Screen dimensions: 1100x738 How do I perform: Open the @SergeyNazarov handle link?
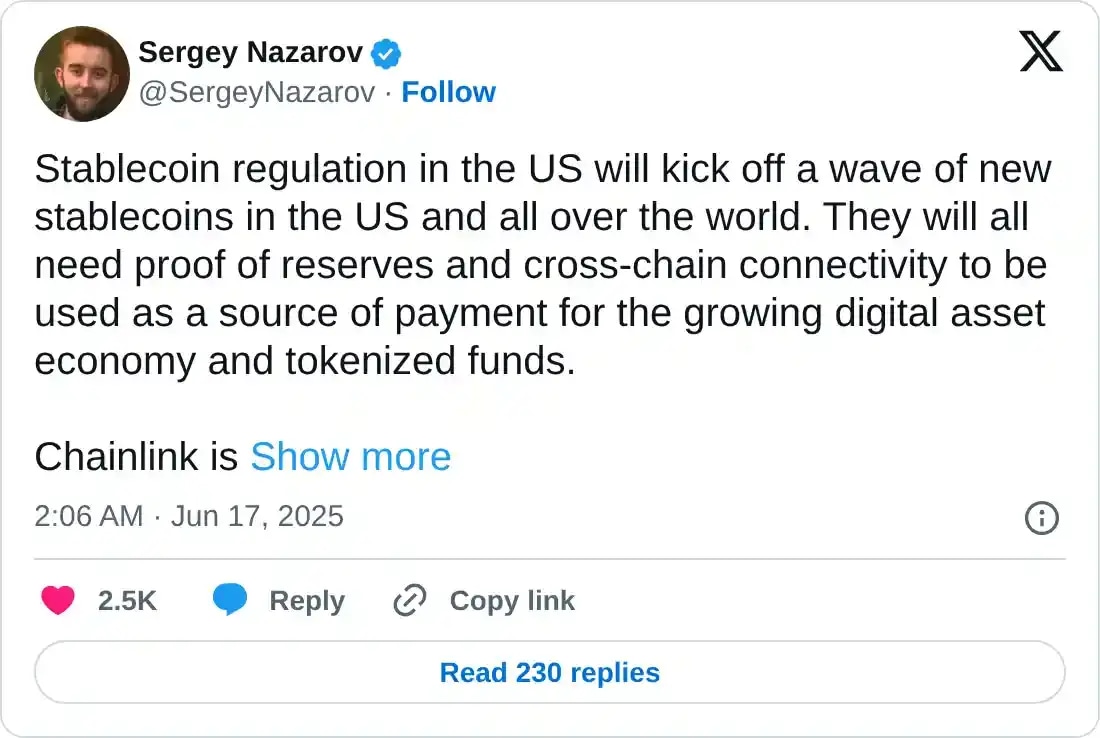click(257, 92)
